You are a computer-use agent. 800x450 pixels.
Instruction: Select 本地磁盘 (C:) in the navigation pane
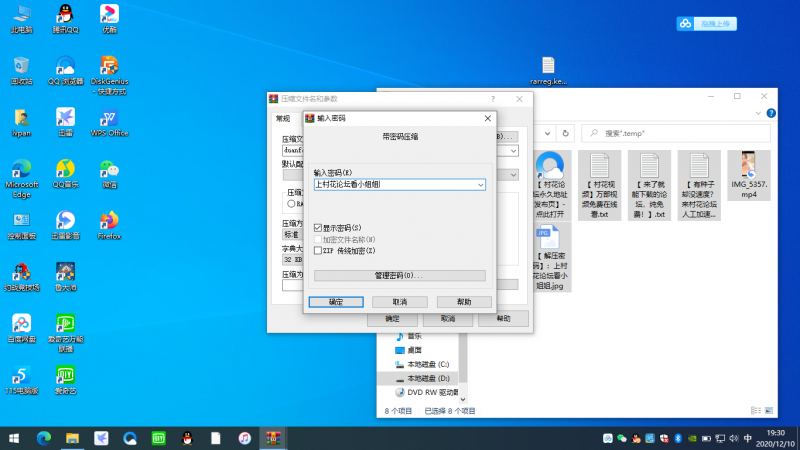427,364
